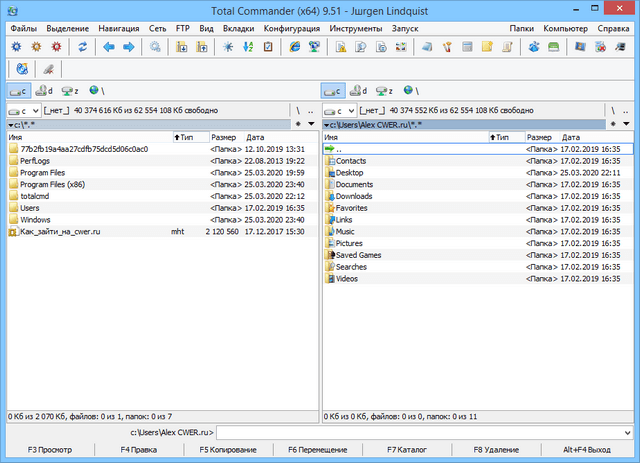640x463 pixels.
Task: Select the Downloads folder in right panel
Action: tap(355, 196)
